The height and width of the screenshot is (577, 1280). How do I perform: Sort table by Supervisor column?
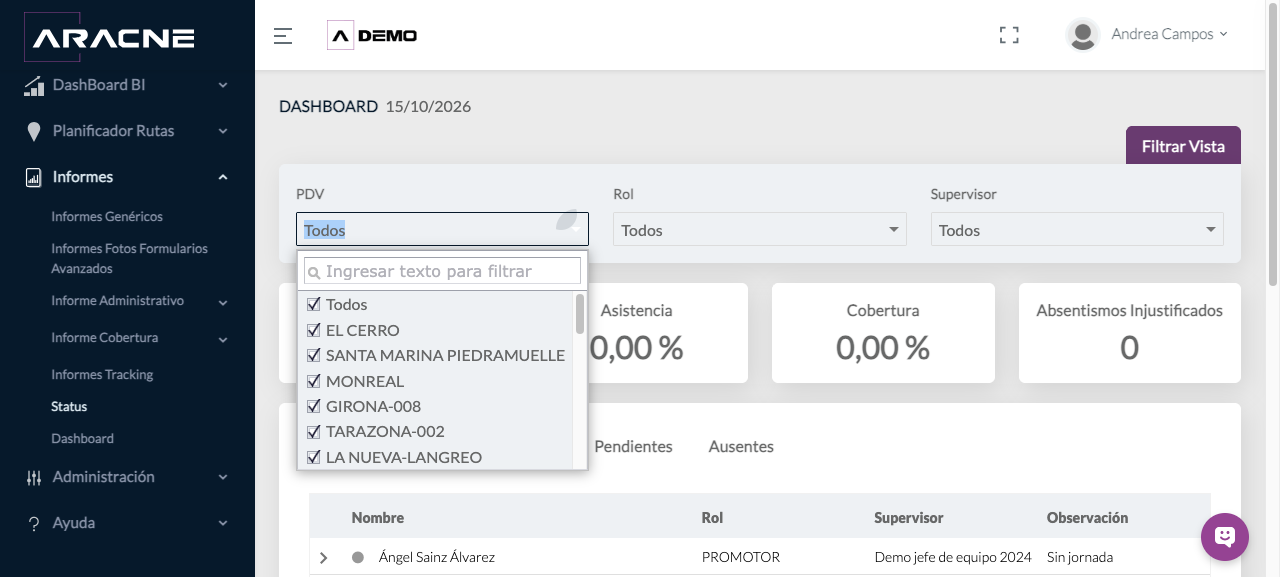909,518
